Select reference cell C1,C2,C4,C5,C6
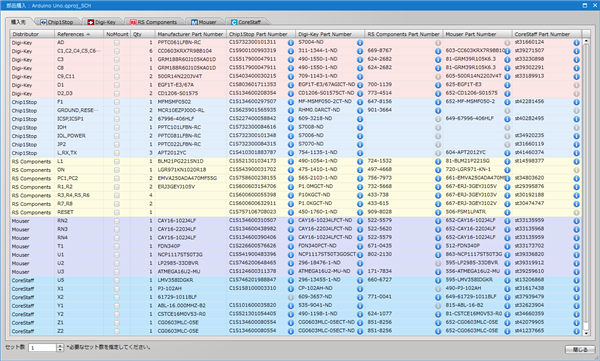Viewport: 600px width, 361px height. point(79,51)
